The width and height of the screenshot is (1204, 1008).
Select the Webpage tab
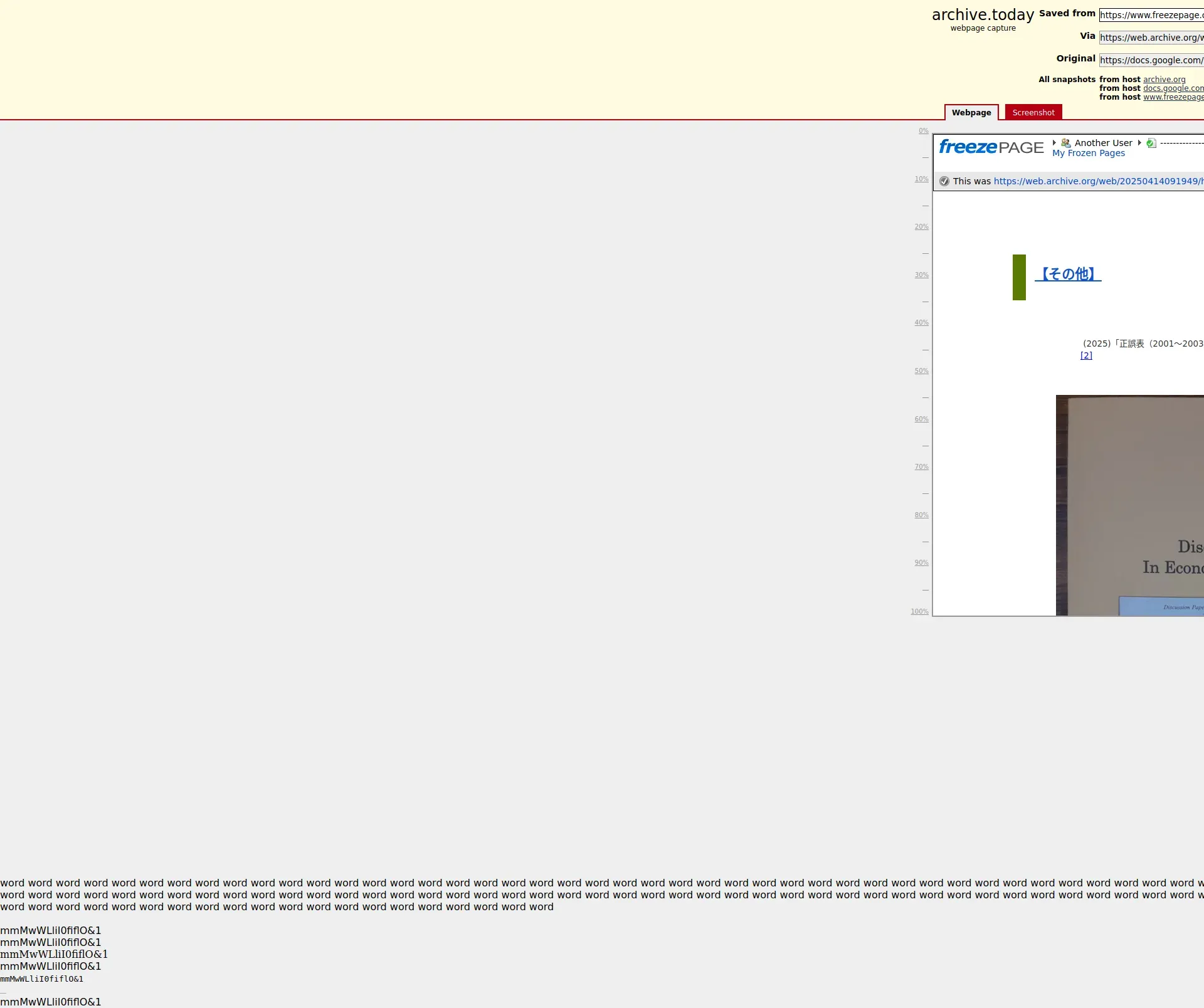[x=971, y=113]
